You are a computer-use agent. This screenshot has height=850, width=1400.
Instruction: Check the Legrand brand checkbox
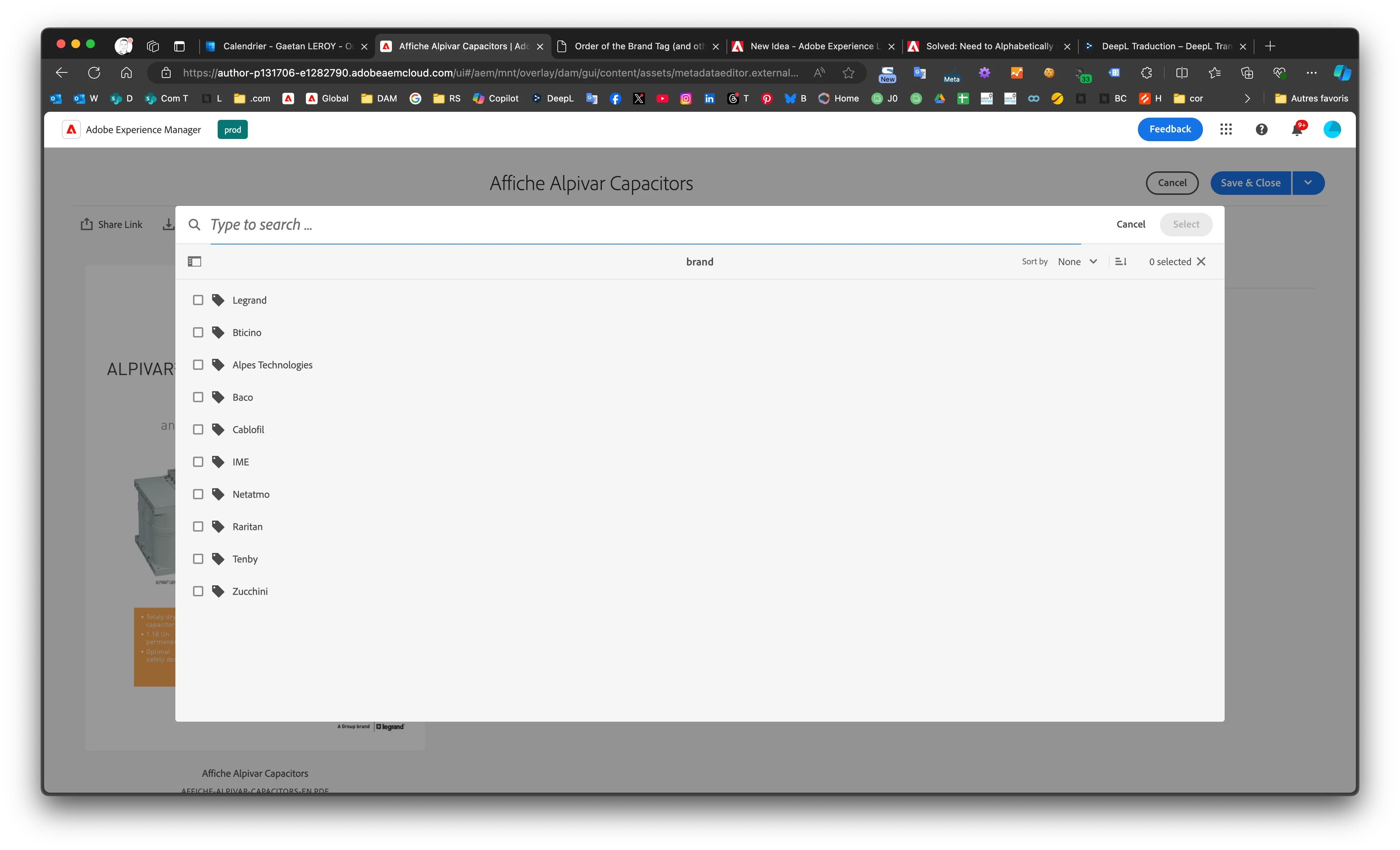point(198,300)
